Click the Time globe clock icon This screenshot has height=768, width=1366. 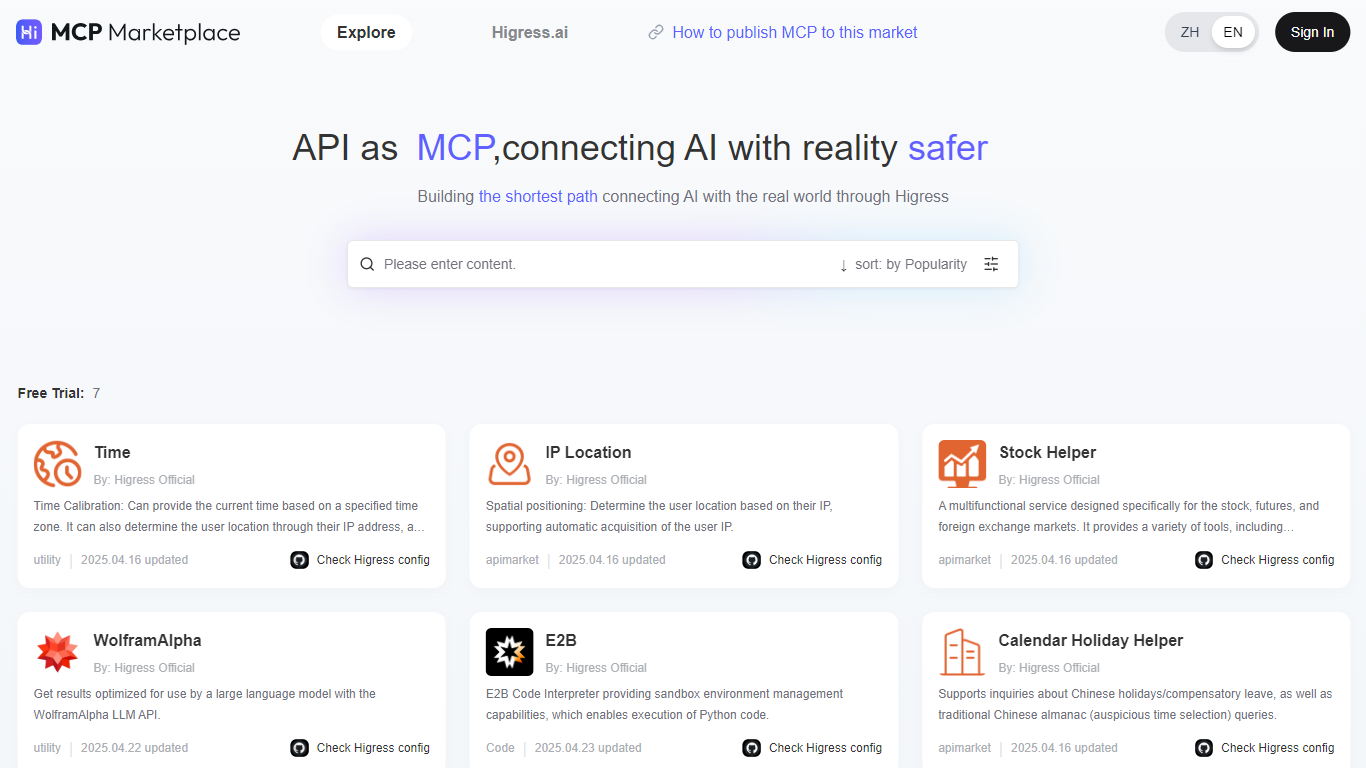(x=57, y=464)
